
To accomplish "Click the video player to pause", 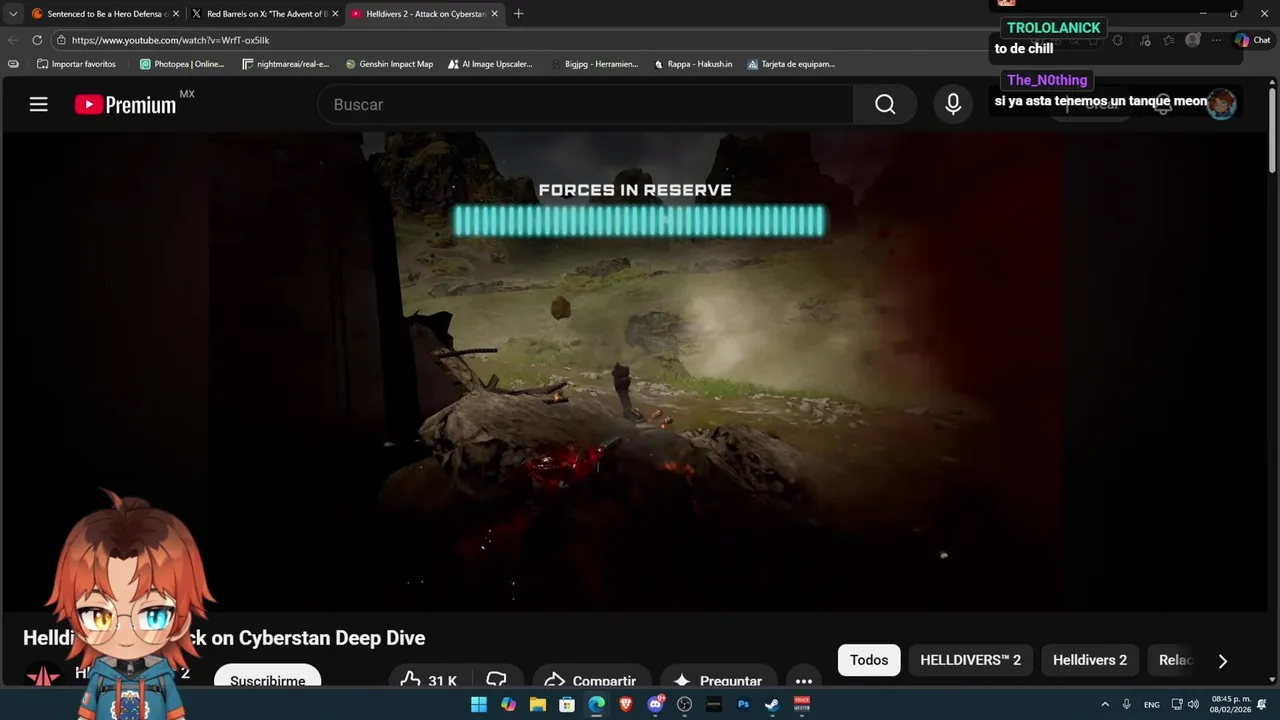I will [x=635, y=372].
